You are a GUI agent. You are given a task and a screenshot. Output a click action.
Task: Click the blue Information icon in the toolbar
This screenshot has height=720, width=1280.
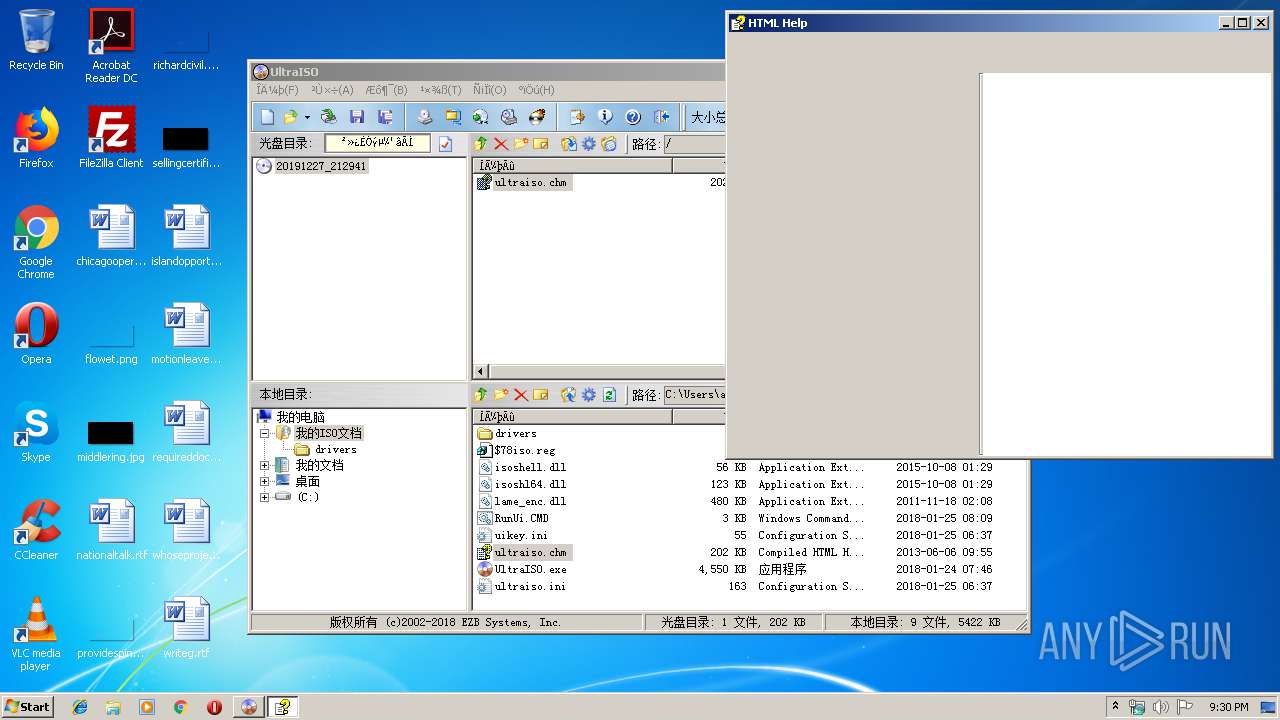click(x=605, y=117)
